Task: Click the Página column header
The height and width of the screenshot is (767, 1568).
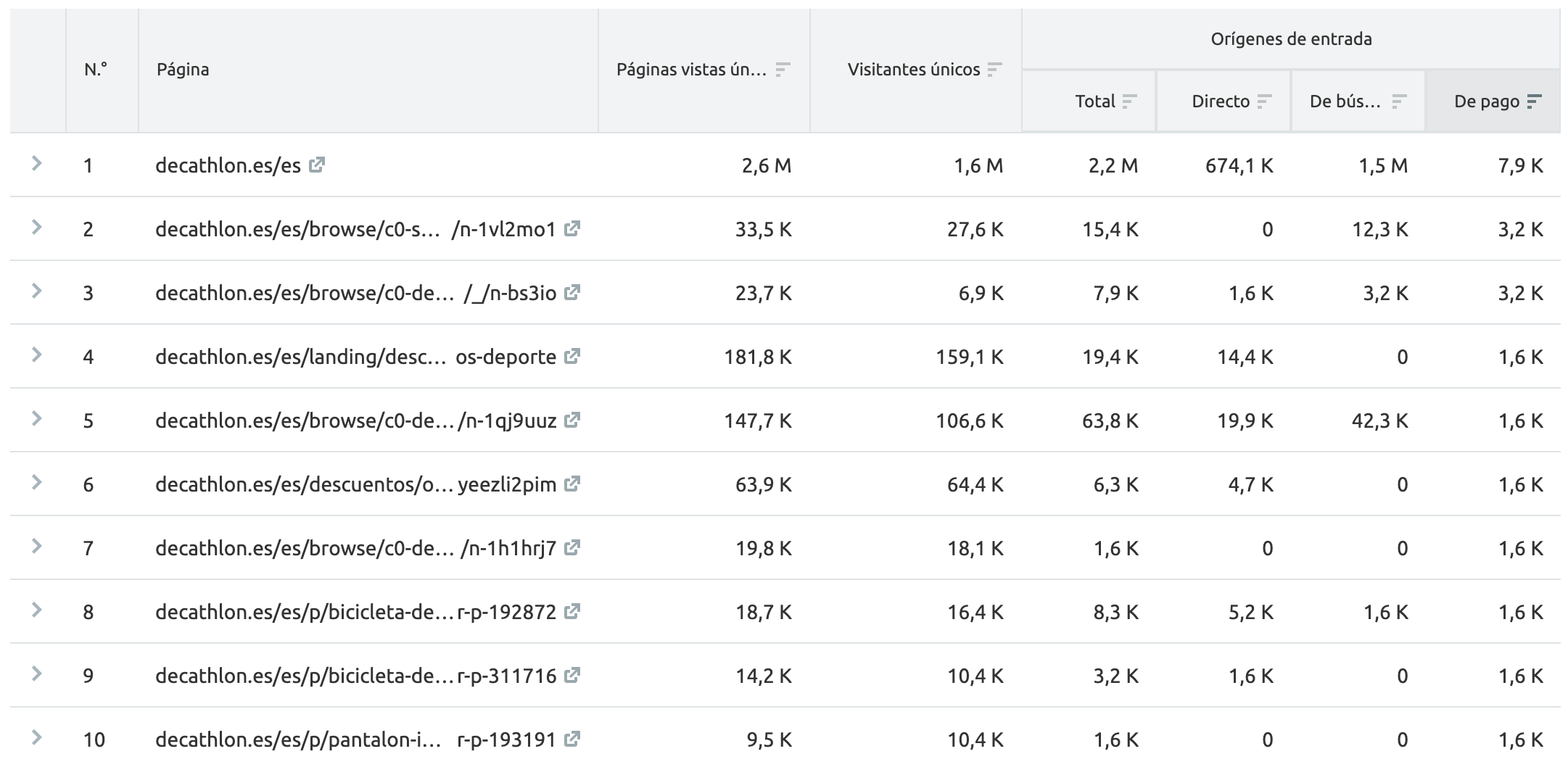Action: coord(183,70)
